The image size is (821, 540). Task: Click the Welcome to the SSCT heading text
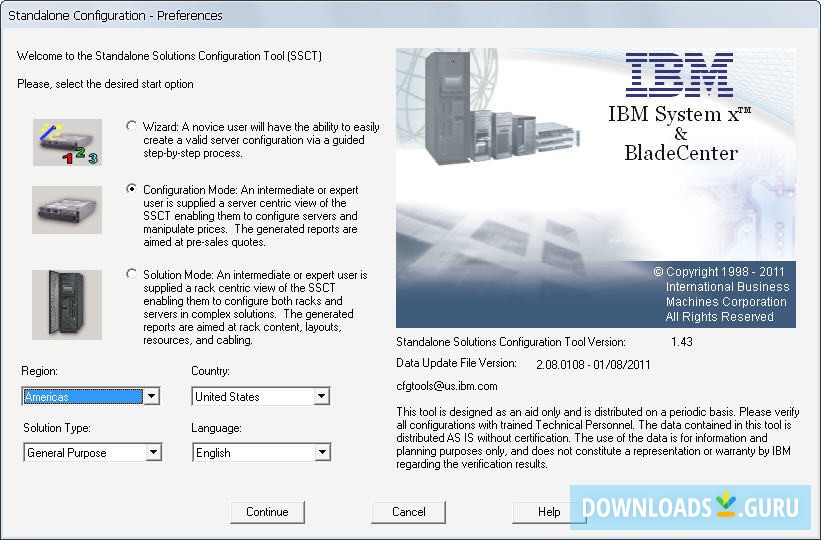[x=169, y=56]
